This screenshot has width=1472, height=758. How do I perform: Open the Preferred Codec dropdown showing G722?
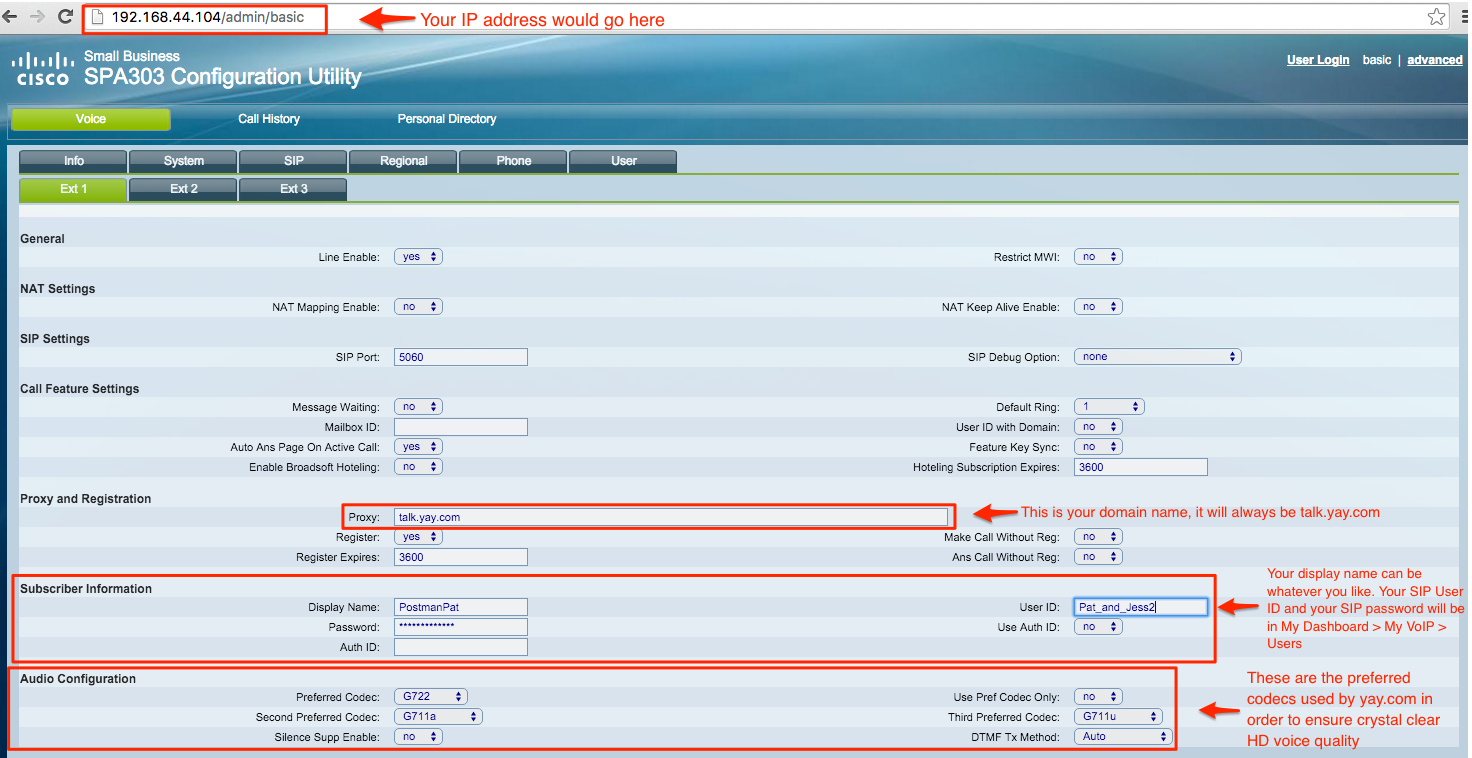431,697
